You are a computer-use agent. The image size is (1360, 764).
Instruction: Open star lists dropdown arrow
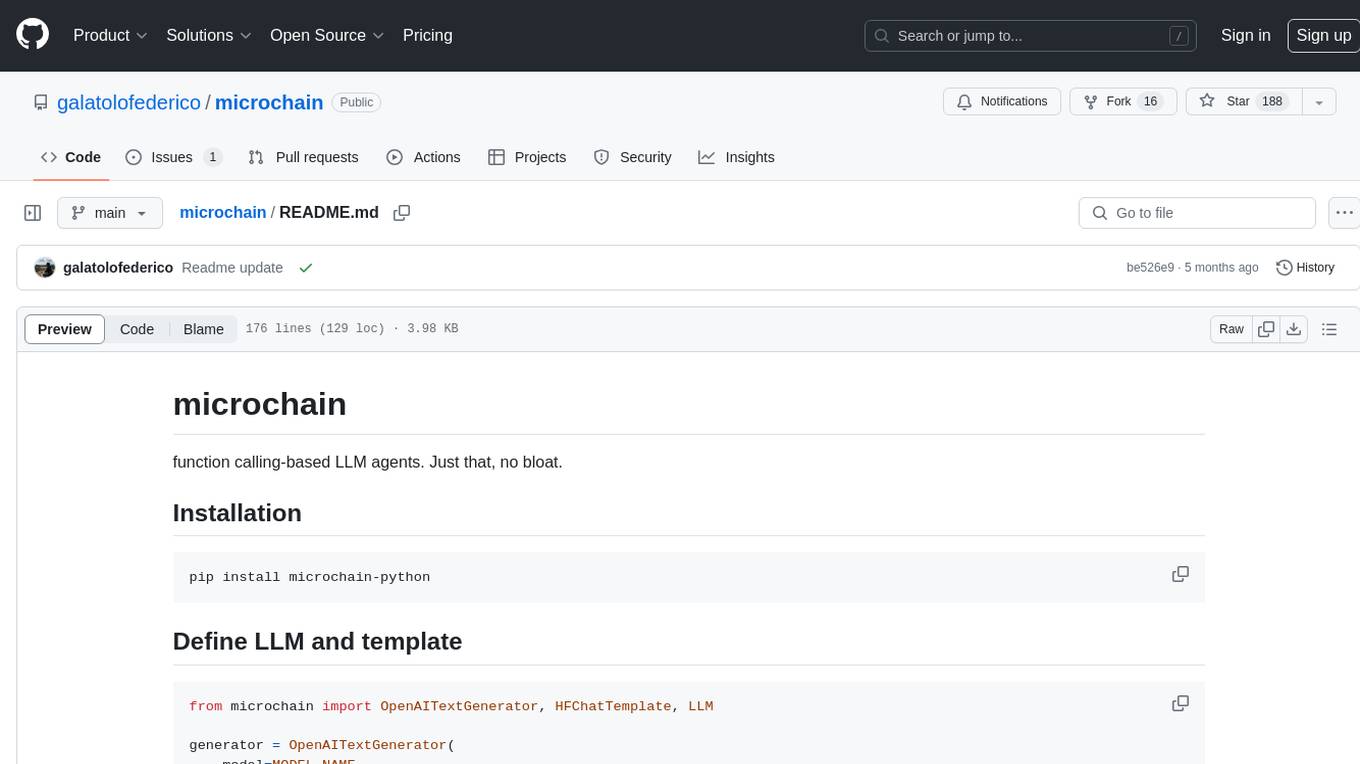coord(1318,102)
